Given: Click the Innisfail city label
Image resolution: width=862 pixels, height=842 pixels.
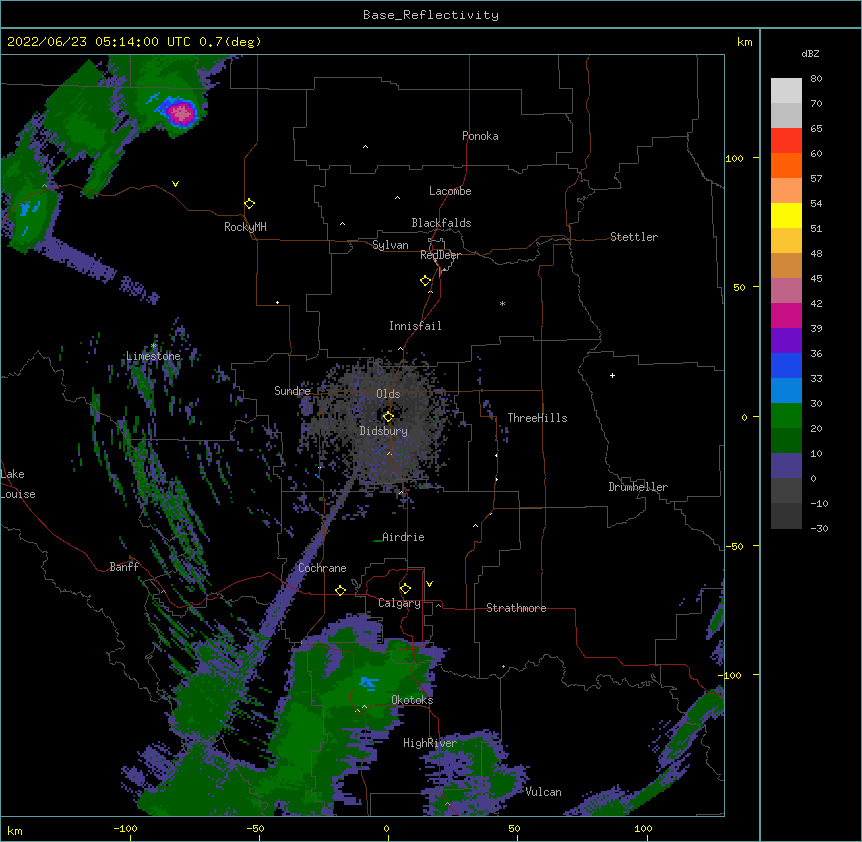Looking at the screenshot, I should click(415, 326).
